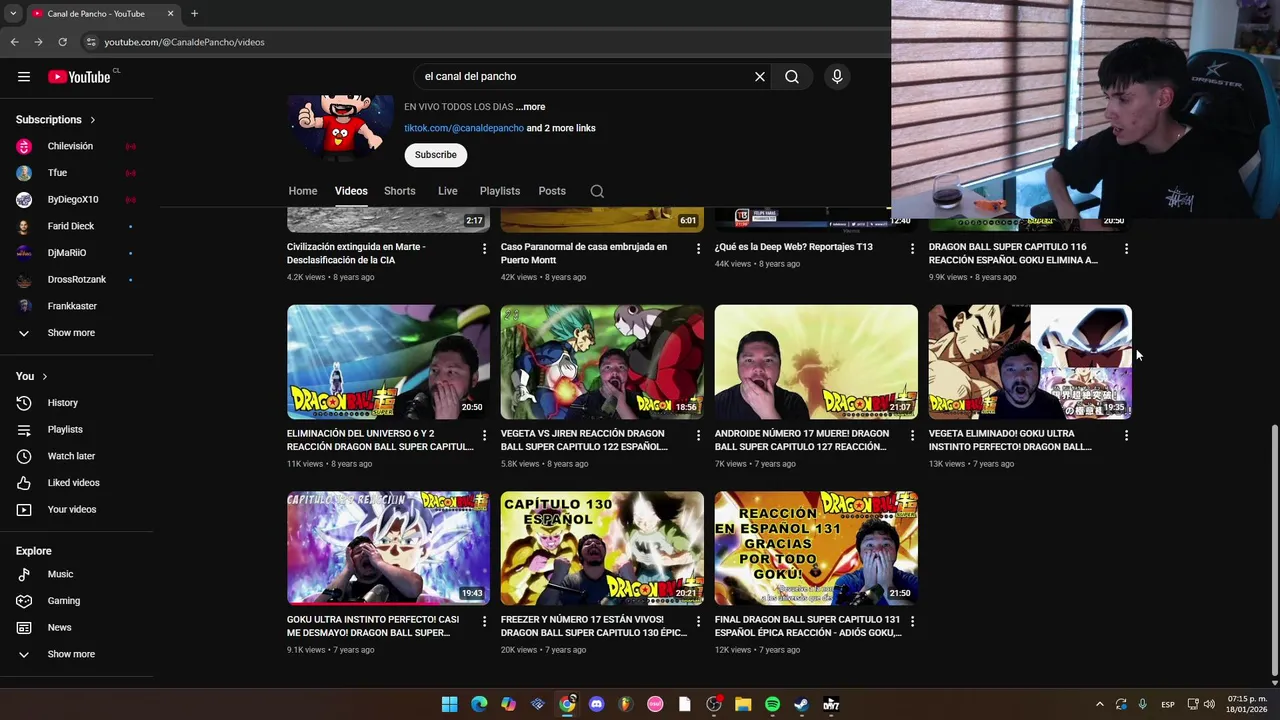Open options for Vegeta vs Jiren video
This screenshot has height=720, width=1280.
pyautogui.click(x=699, y=435)
